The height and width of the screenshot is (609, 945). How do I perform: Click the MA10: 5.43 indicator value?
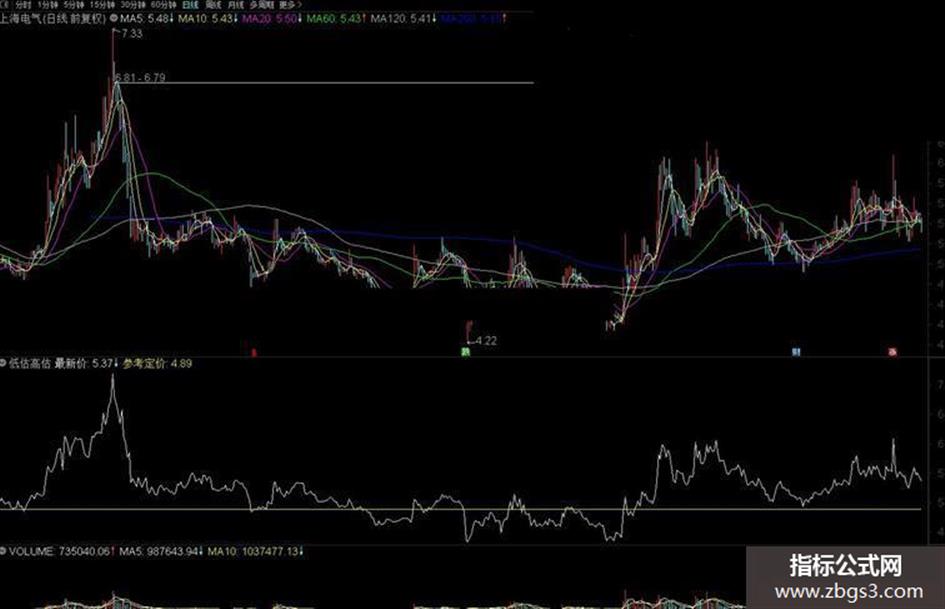207,18
